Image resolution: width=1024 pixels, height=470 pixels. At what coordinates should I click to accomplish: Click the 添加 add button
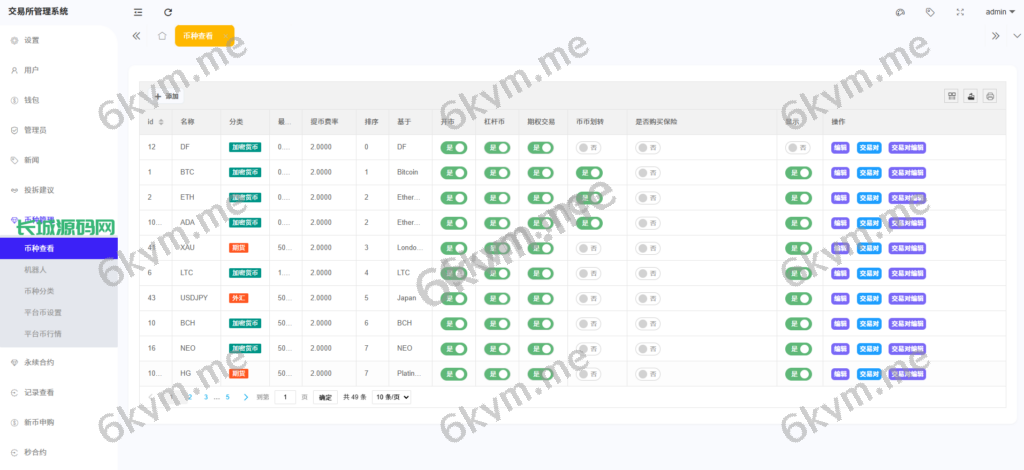tap(167, 96)
